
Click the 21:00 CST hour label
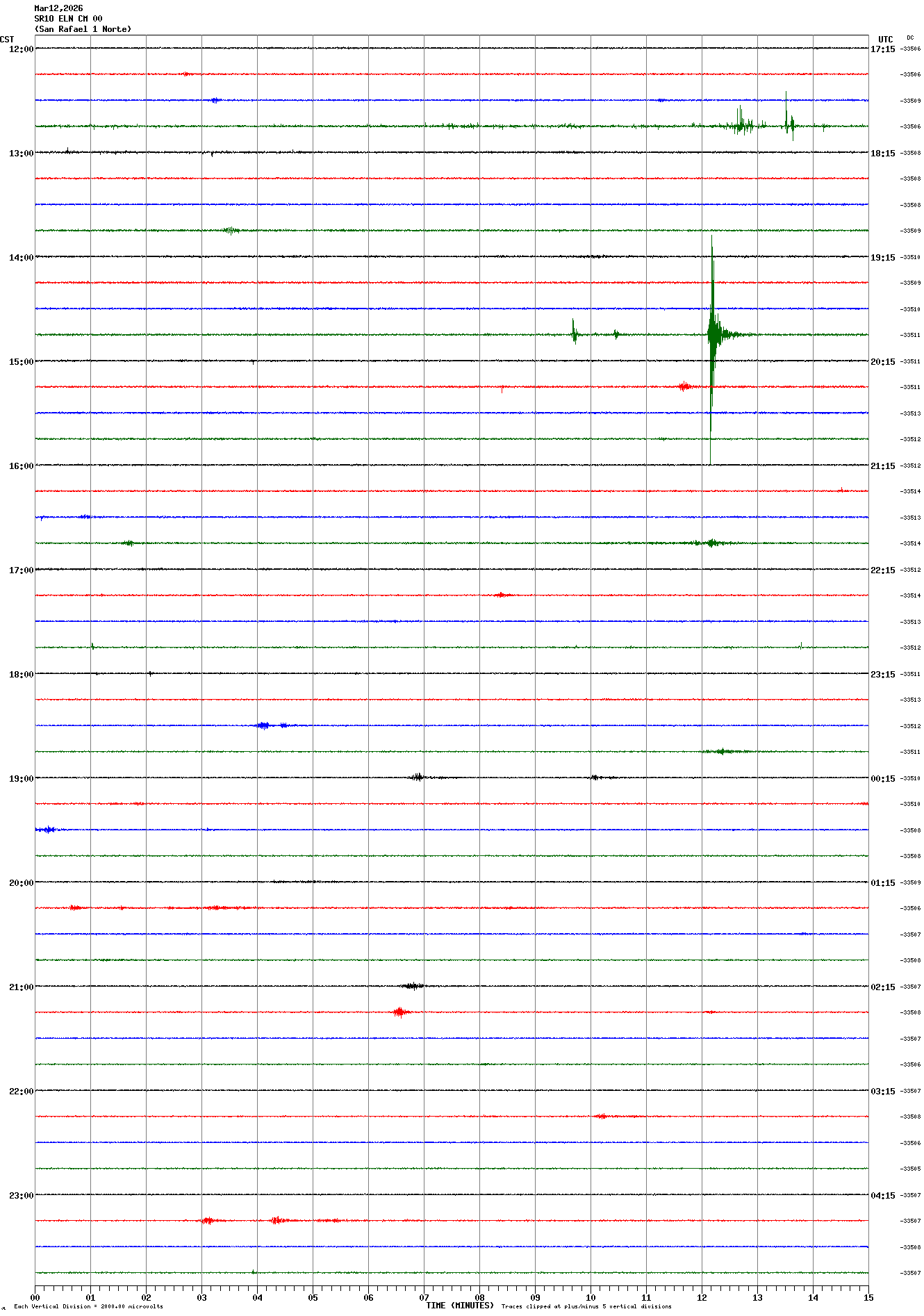21,987
